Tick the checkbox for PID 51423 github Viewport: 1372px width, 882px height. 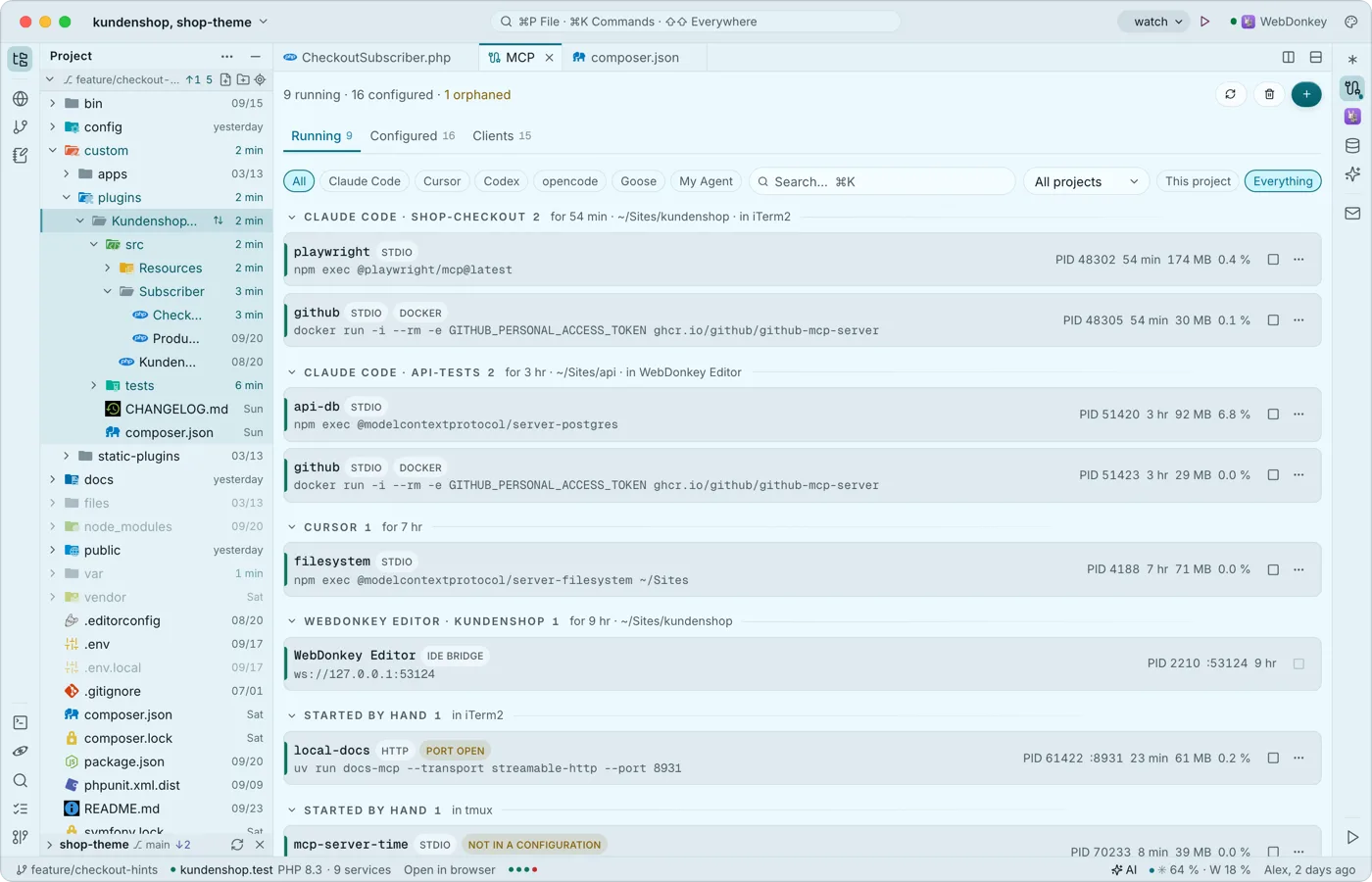coord(1273,475)
